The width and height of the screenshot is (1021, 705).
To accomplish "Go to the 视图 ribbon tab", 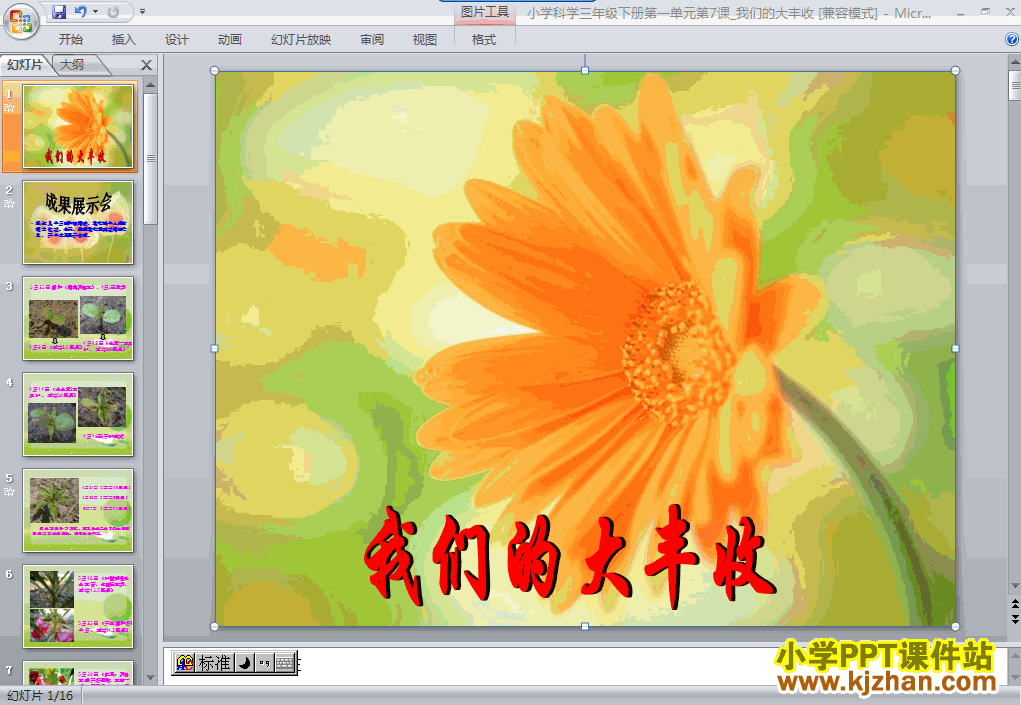I will tap(425, 40).
